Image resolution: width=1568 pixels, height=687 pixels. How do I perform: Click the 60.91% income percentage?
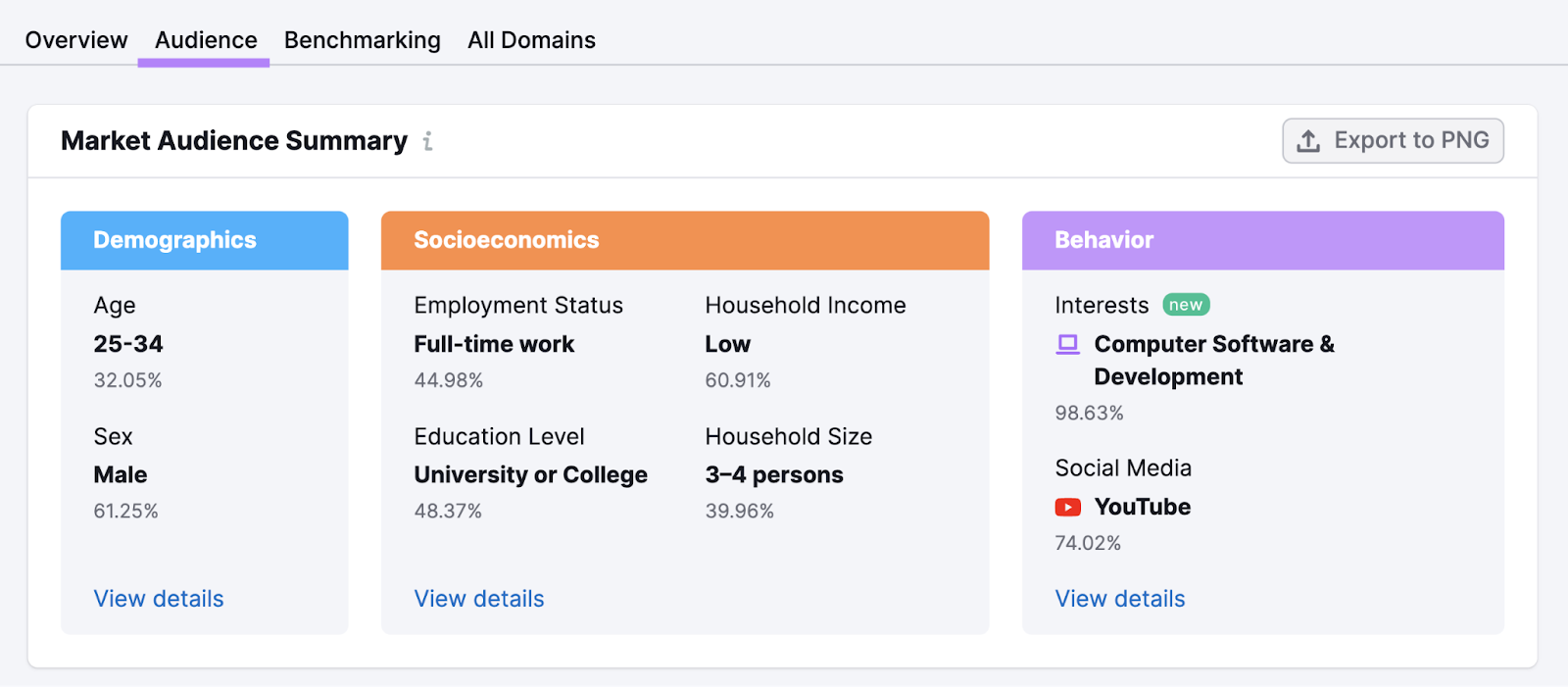[x=738, y=380]
